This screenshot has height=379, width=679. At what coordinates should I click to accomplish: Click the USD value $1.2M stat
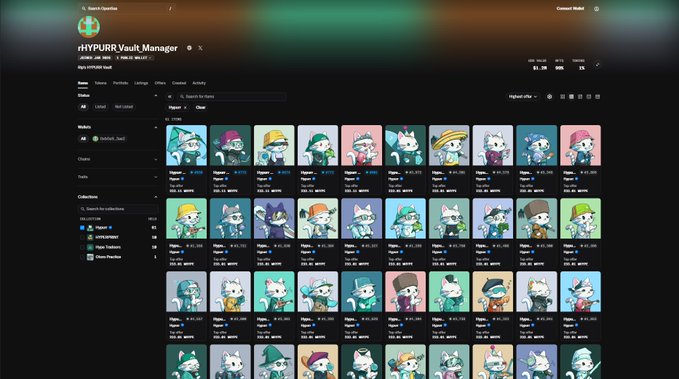[540, 68]
